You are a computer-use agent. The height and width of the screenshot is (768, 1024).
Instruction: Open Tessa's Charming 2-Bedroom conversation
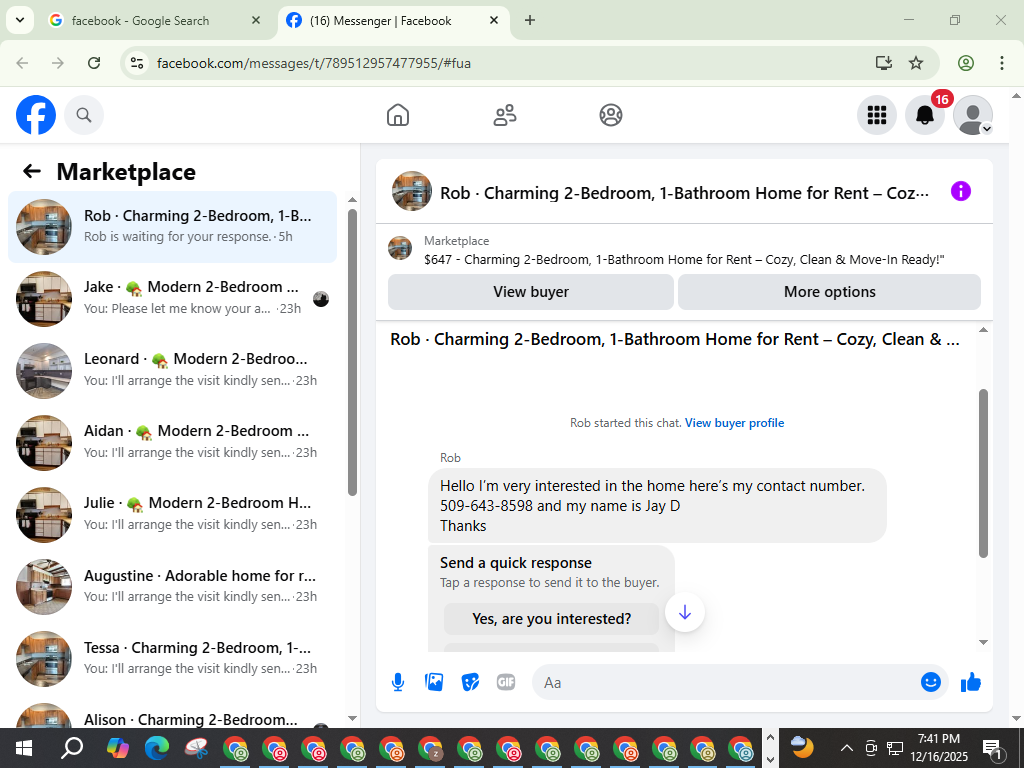coord(172,658)
